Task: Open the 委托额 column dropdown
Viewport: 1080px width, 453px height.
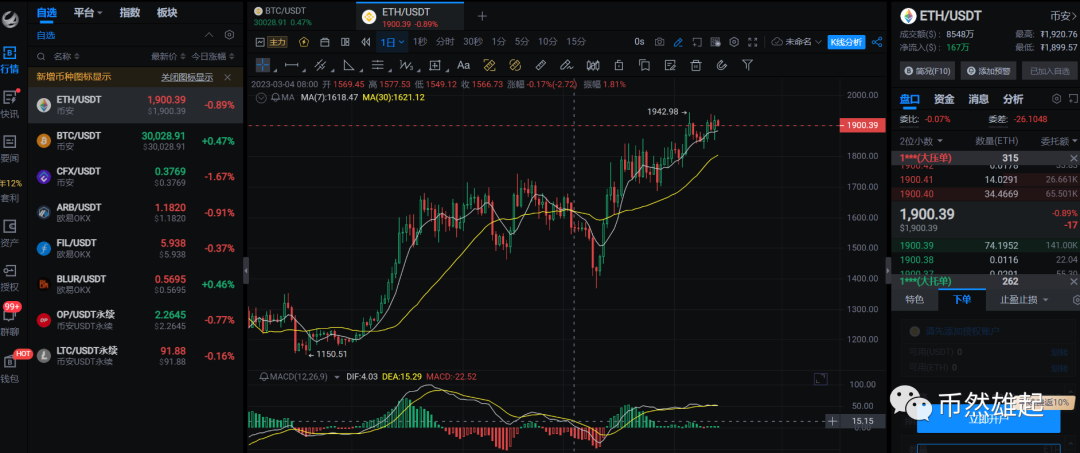Action: (1059, 141)
